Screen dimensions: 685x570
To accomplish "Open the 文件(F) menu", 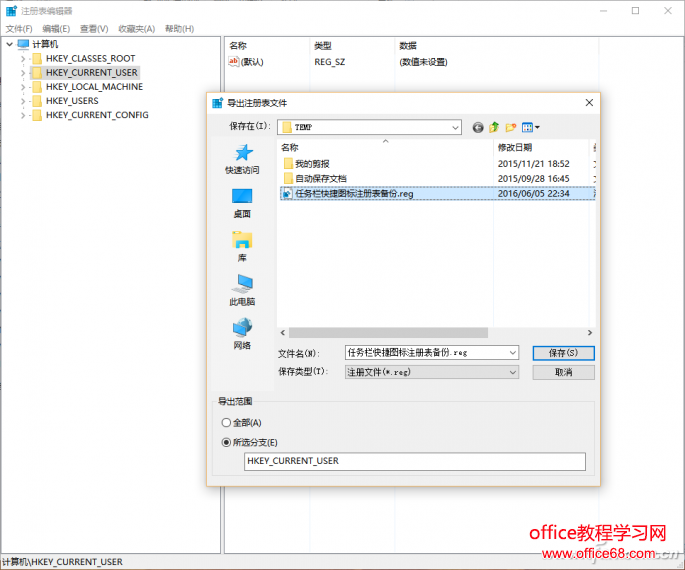I will [19, 29].
